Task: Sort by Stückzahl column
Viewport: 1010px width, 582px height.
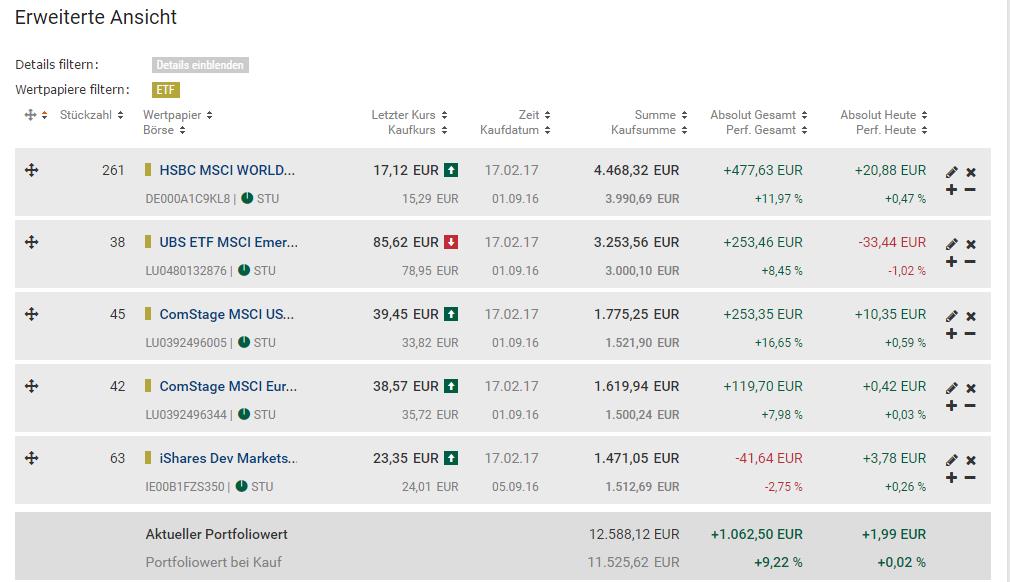Action: pos(91,115)
